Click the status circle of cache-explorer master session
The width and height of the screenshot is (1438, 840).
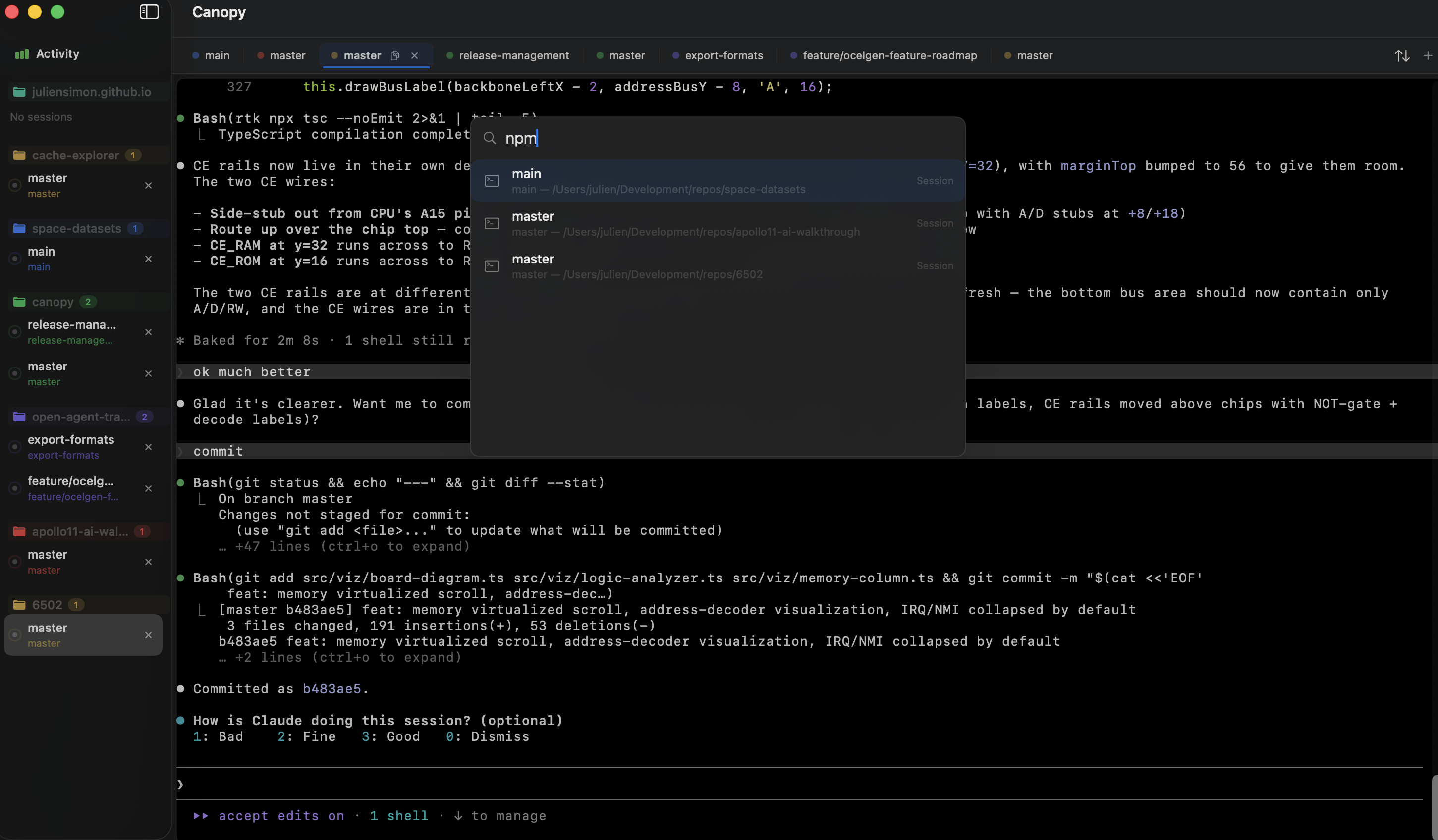tap(15, 185)
